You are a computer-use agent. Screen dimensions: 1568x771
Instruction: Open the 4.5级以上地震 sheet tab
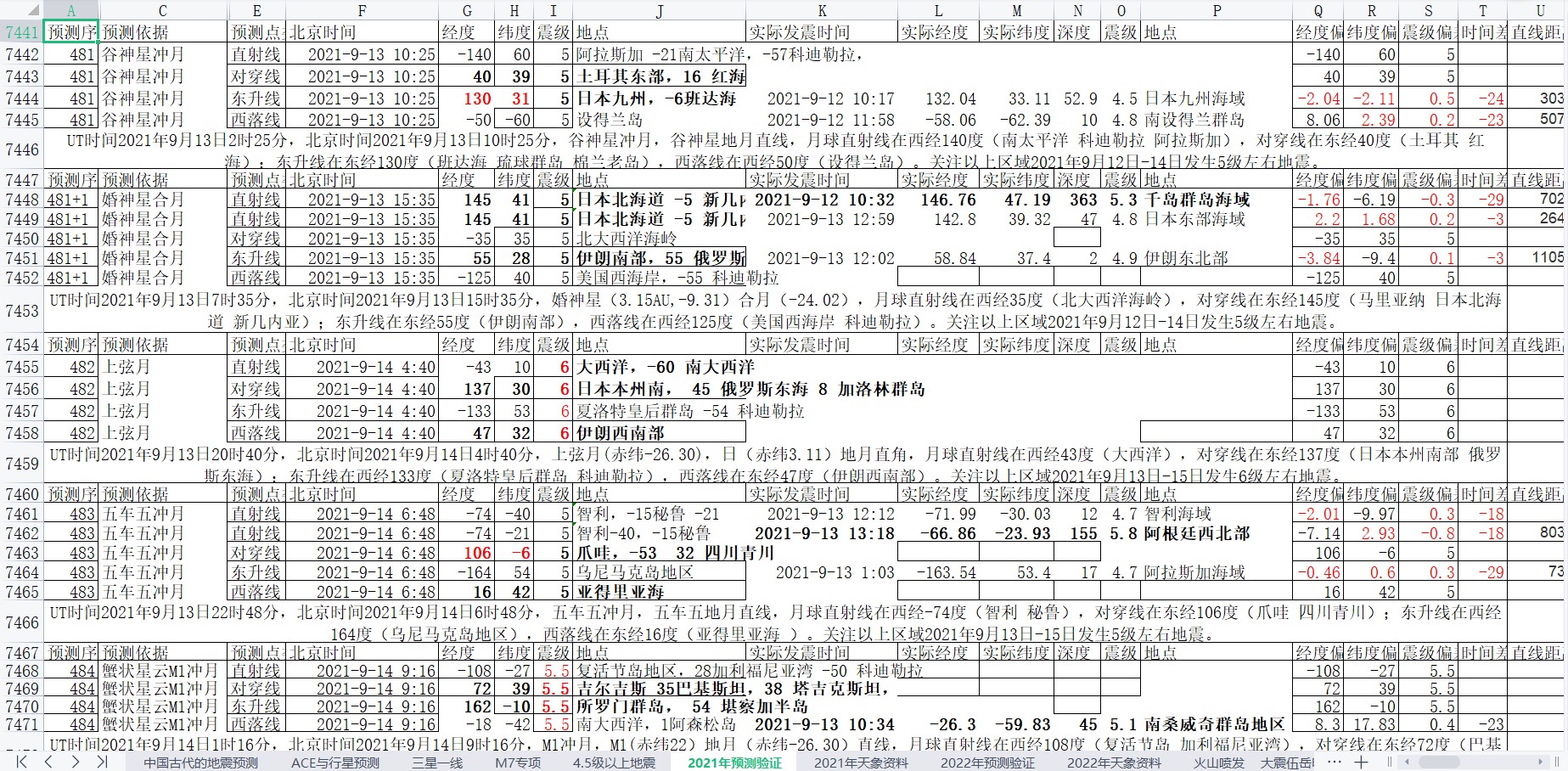pos(614,763)
